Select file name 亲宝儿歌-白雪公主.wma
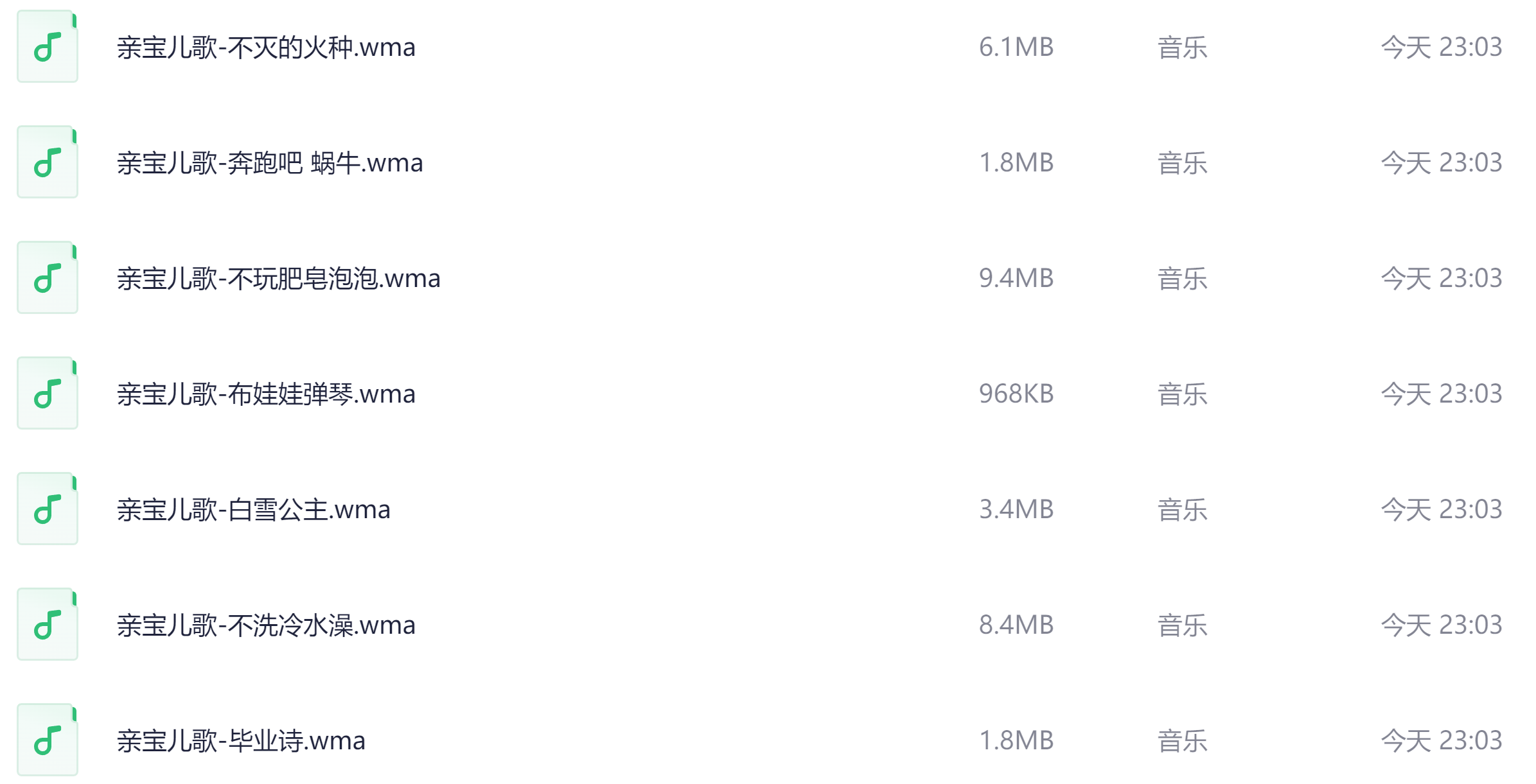 [x=253, y=510]
